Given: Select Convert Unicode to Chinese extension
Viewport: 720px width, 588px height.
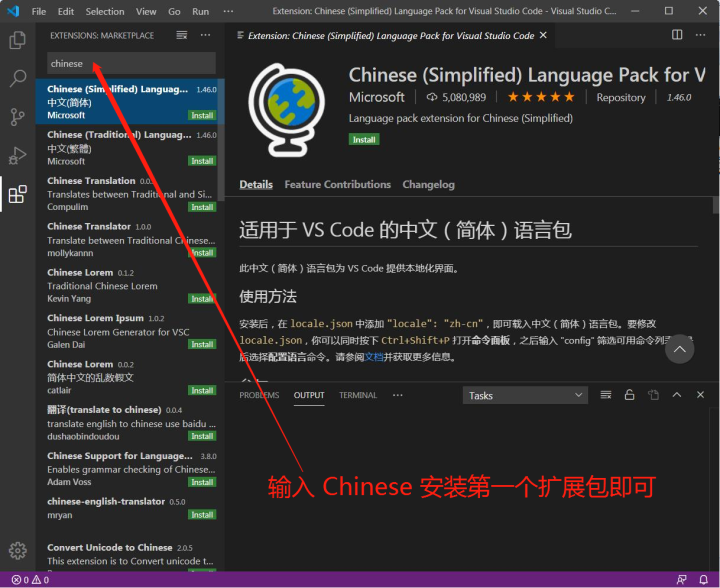Looking at the screenshot, I should pyautogui.click(x=130, y=554).
